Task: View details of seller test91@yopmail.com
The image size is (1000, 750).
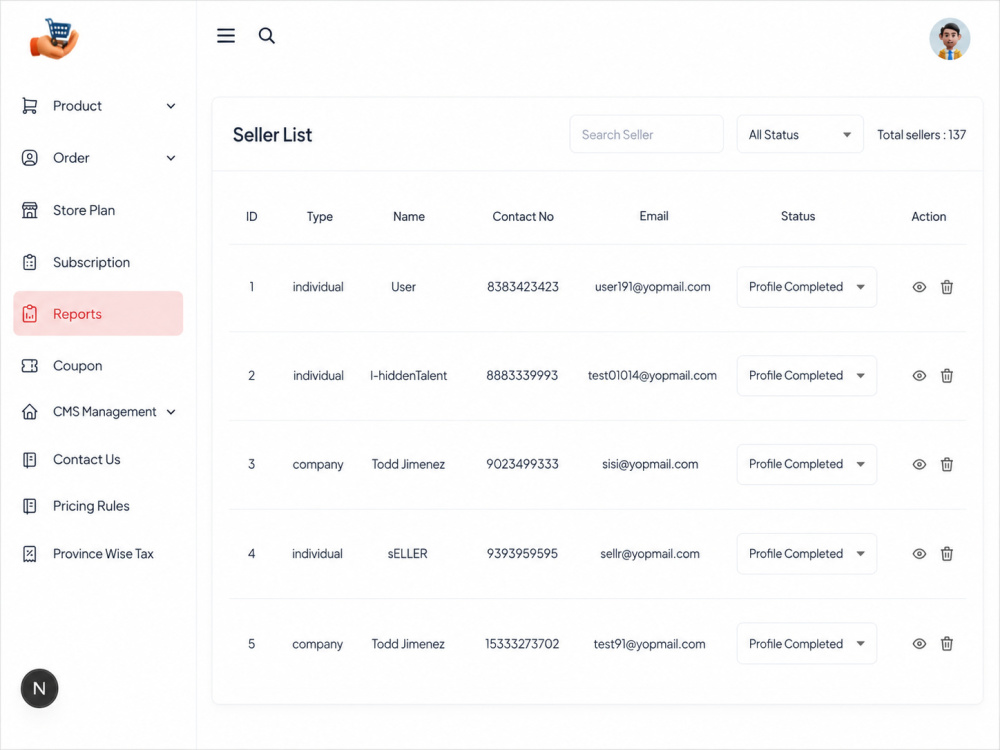Action: (x=919, y=643)
